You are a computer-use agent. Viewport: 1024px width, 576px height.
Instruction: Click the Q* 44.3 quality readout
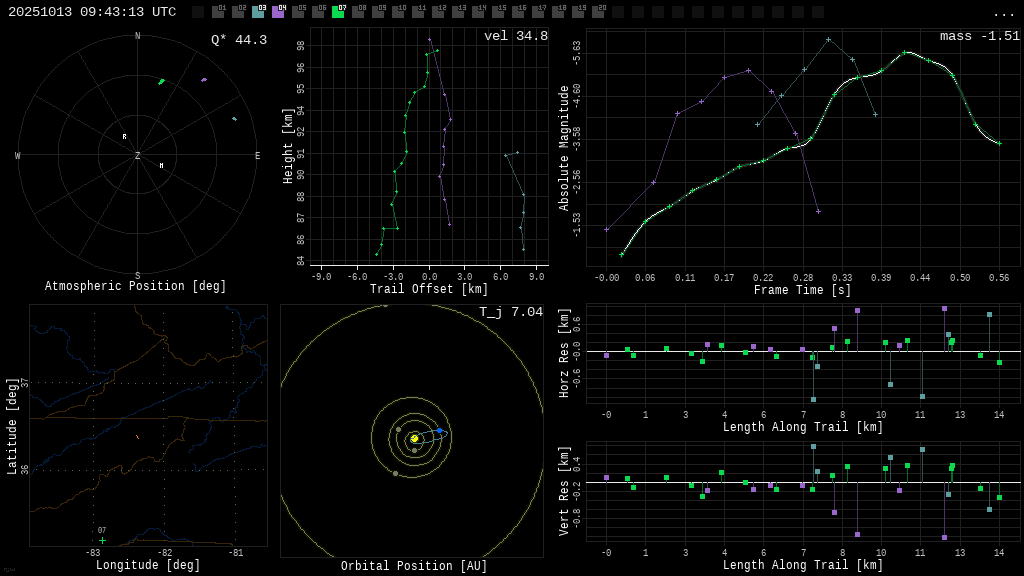click(238, 40)
